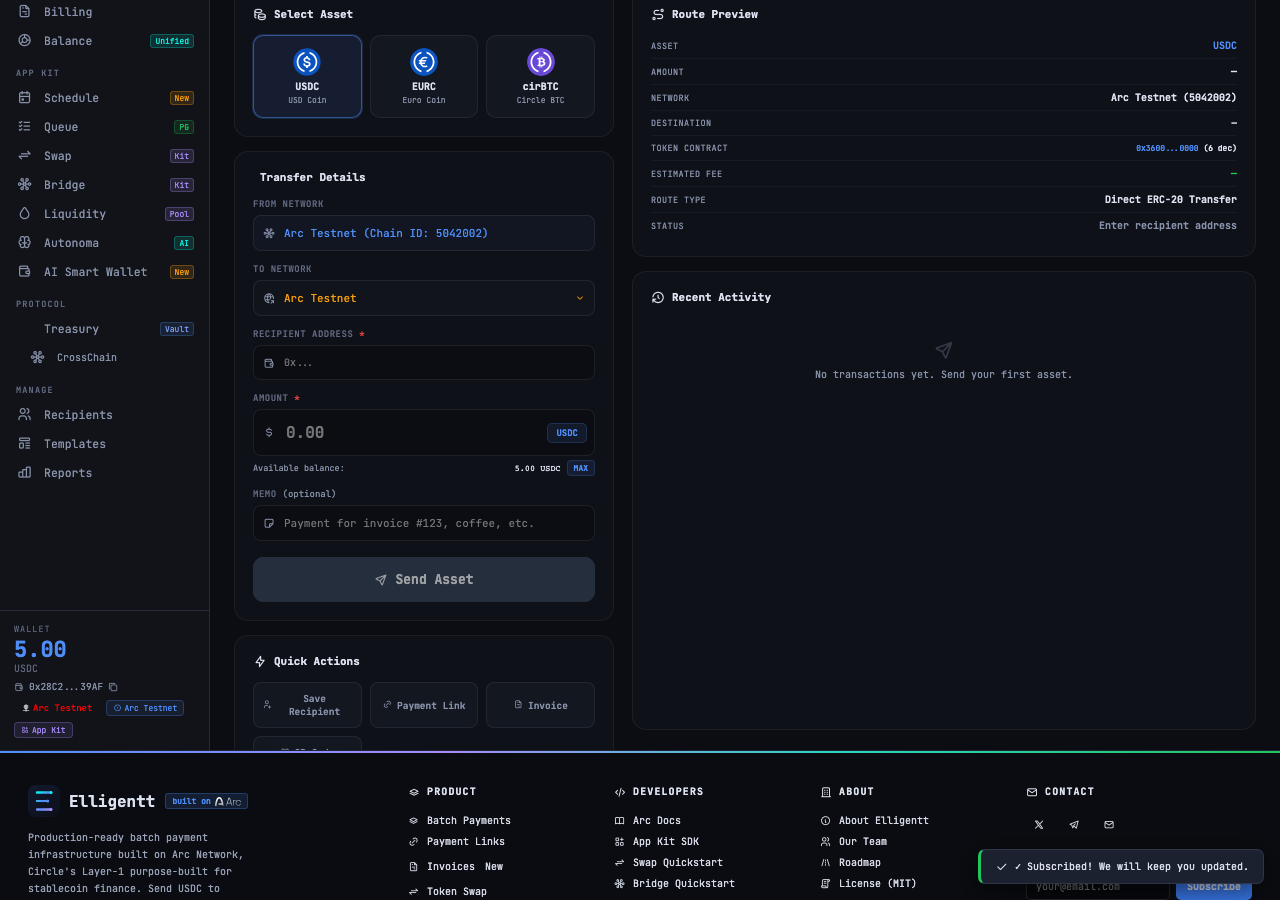Open the License (MIT) footer link
The image size is (1280, 900).
tap(878, 884)
